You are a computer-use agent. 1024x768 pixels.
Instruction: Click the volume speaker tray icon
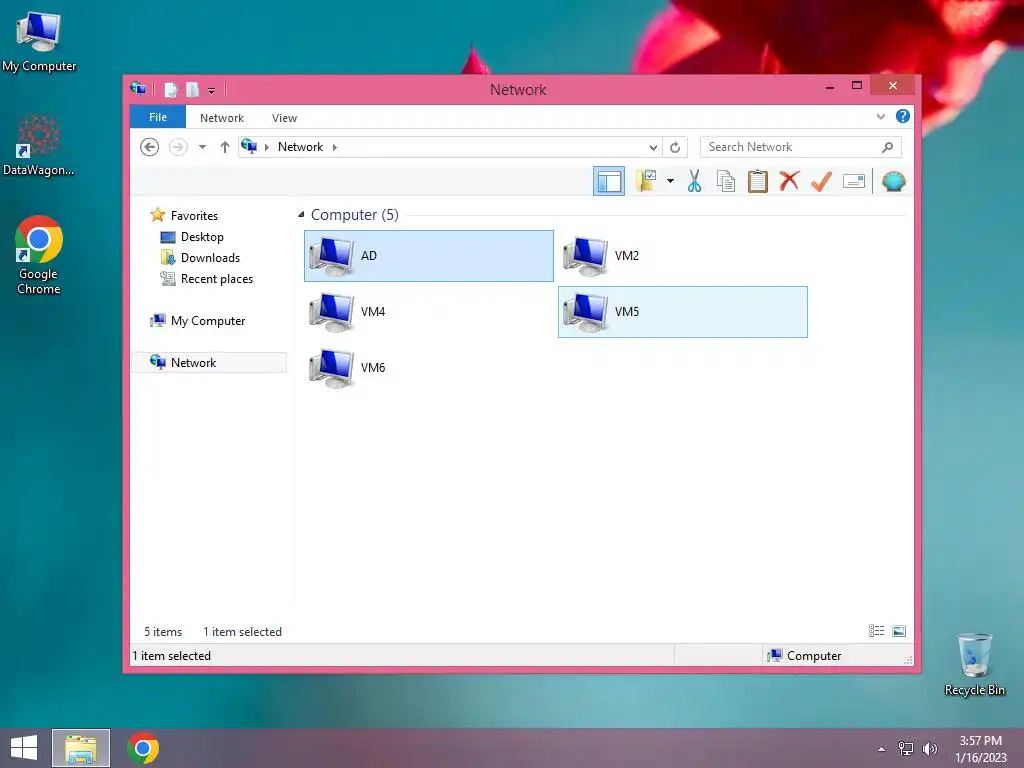coord(930,749)
